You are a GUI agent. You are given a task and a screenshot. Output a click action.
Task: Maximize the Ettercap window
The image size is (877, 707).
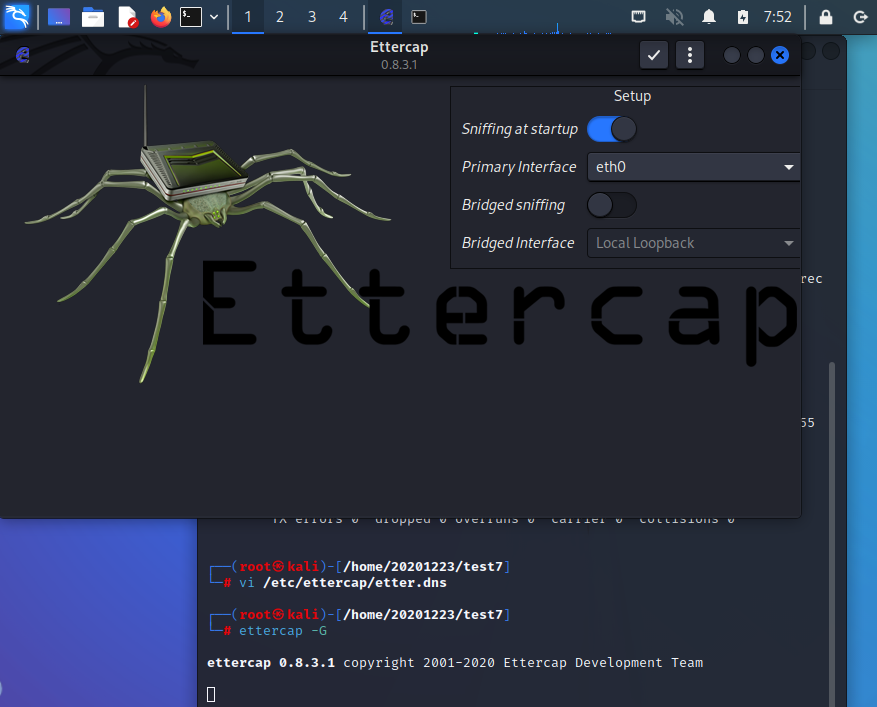point(756,55)
